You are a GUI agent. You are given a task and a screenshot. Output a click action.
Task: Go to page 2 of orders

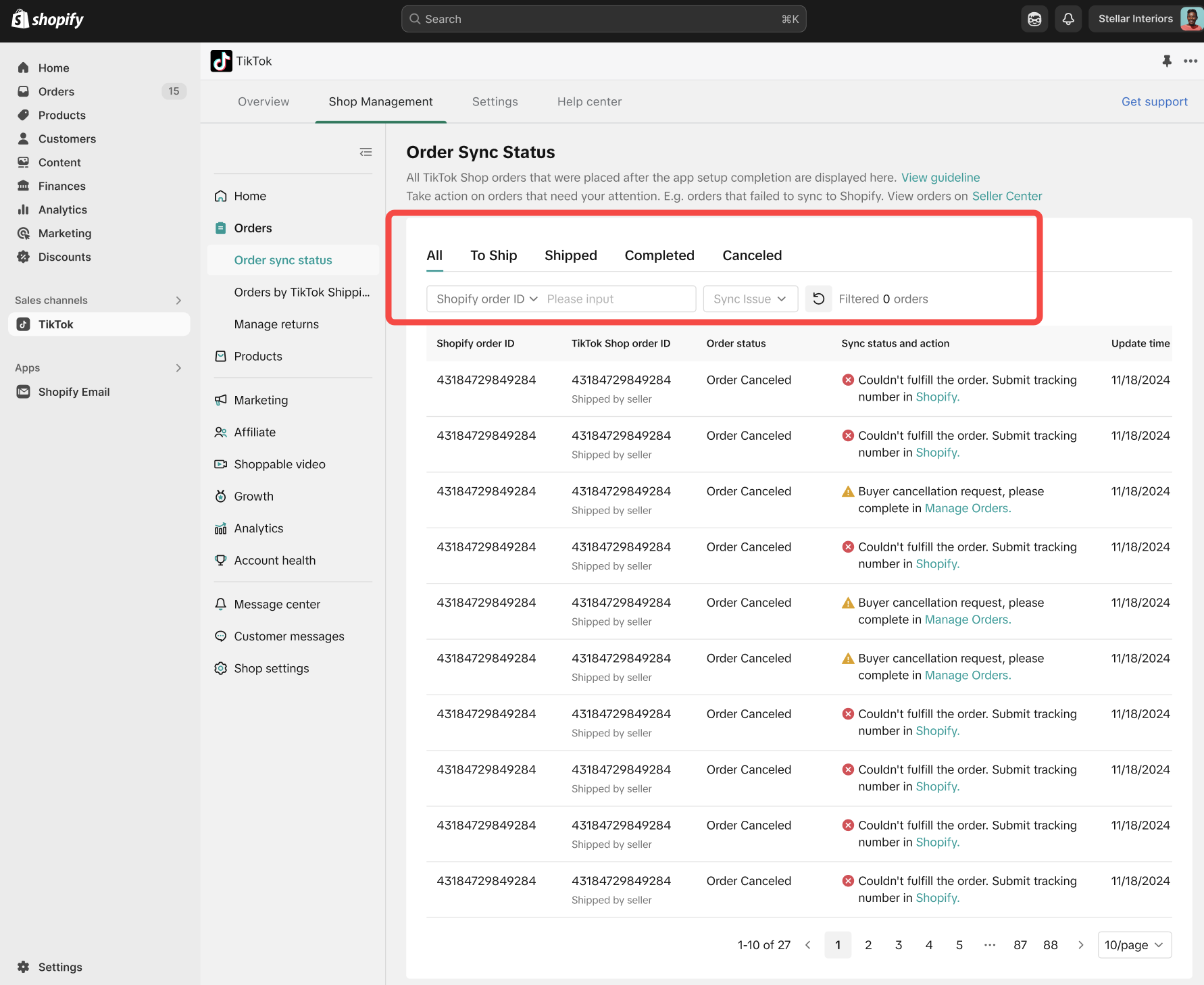(868, 945)
